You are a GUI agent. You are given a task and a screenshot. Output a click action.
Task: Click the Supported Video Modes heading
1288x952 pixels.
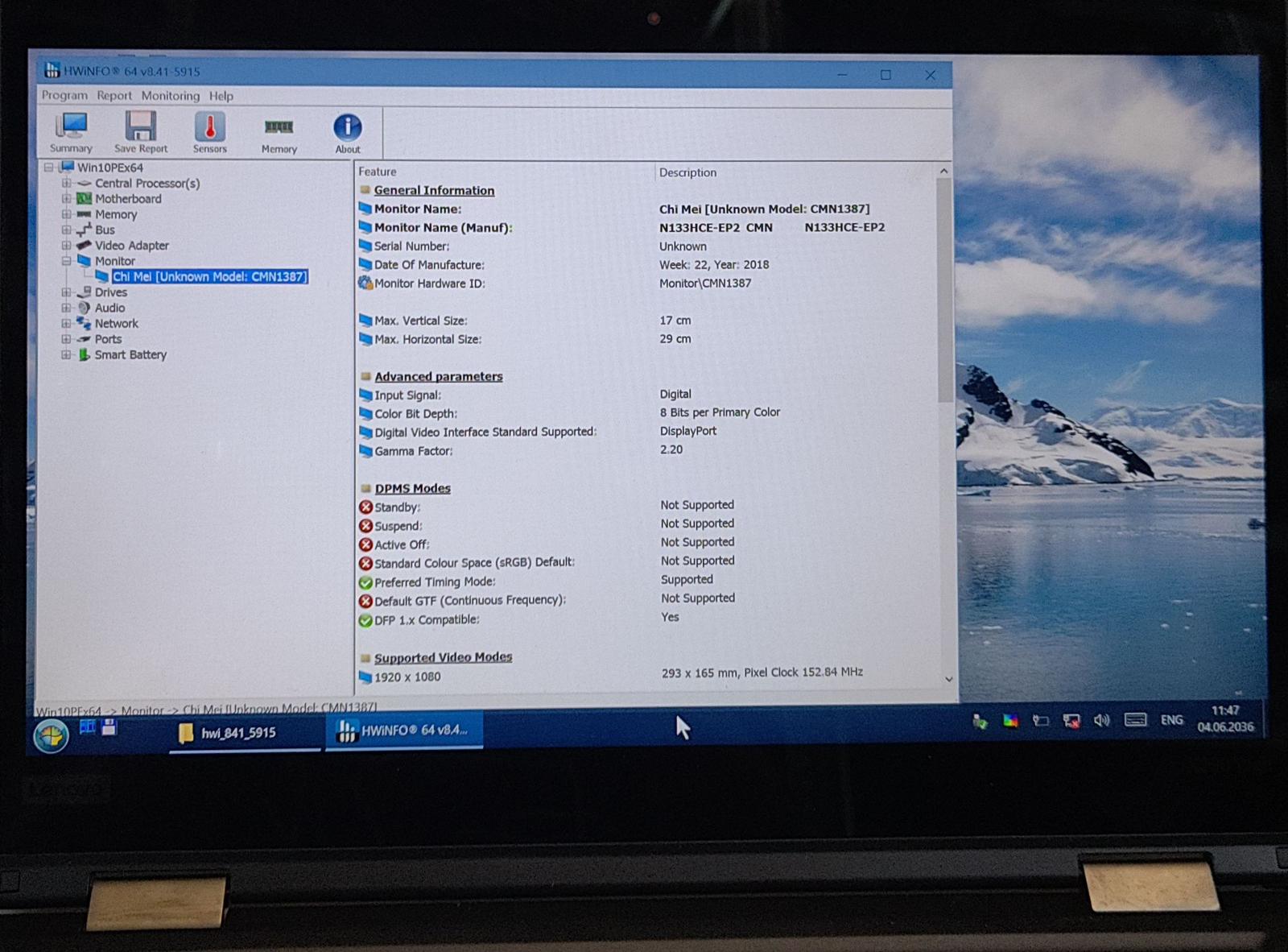click(x=443, y=657)
